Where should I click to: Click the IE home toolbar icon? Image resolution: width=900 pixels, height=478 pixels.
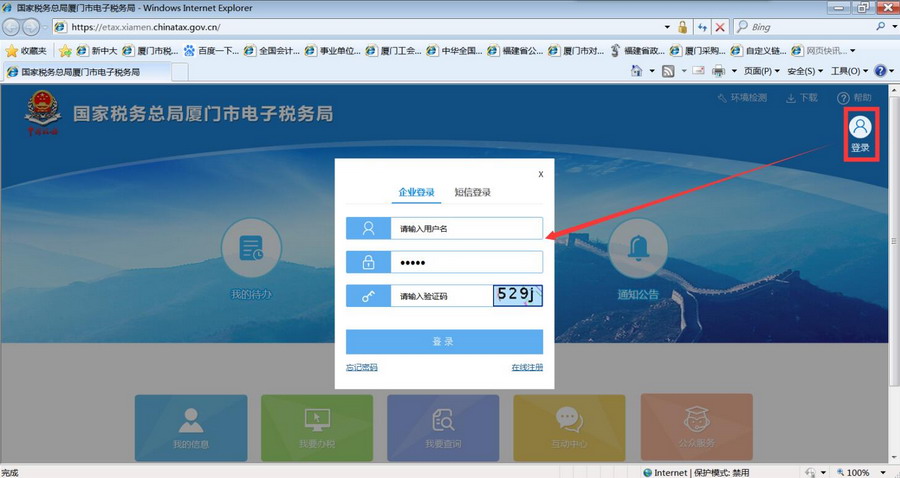(x=638, y=72)
